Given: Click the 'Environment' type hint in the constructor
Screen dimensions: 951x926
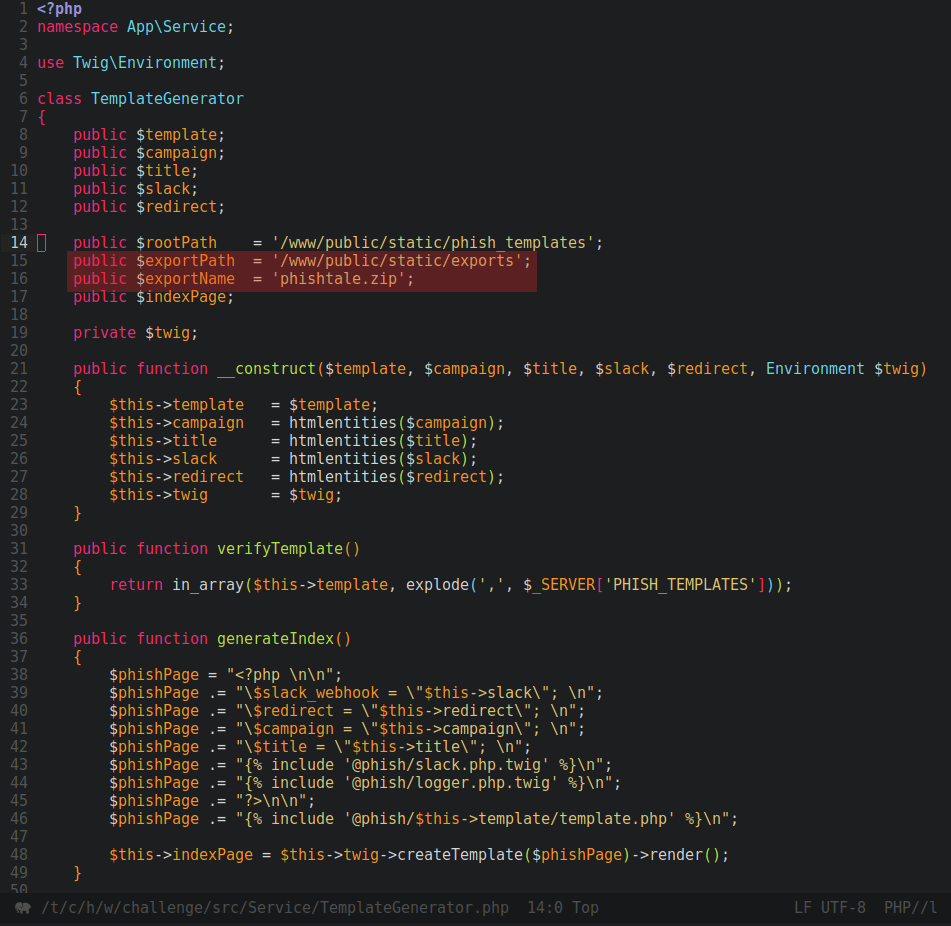Looking at the screenshot, I should (815, 369).
